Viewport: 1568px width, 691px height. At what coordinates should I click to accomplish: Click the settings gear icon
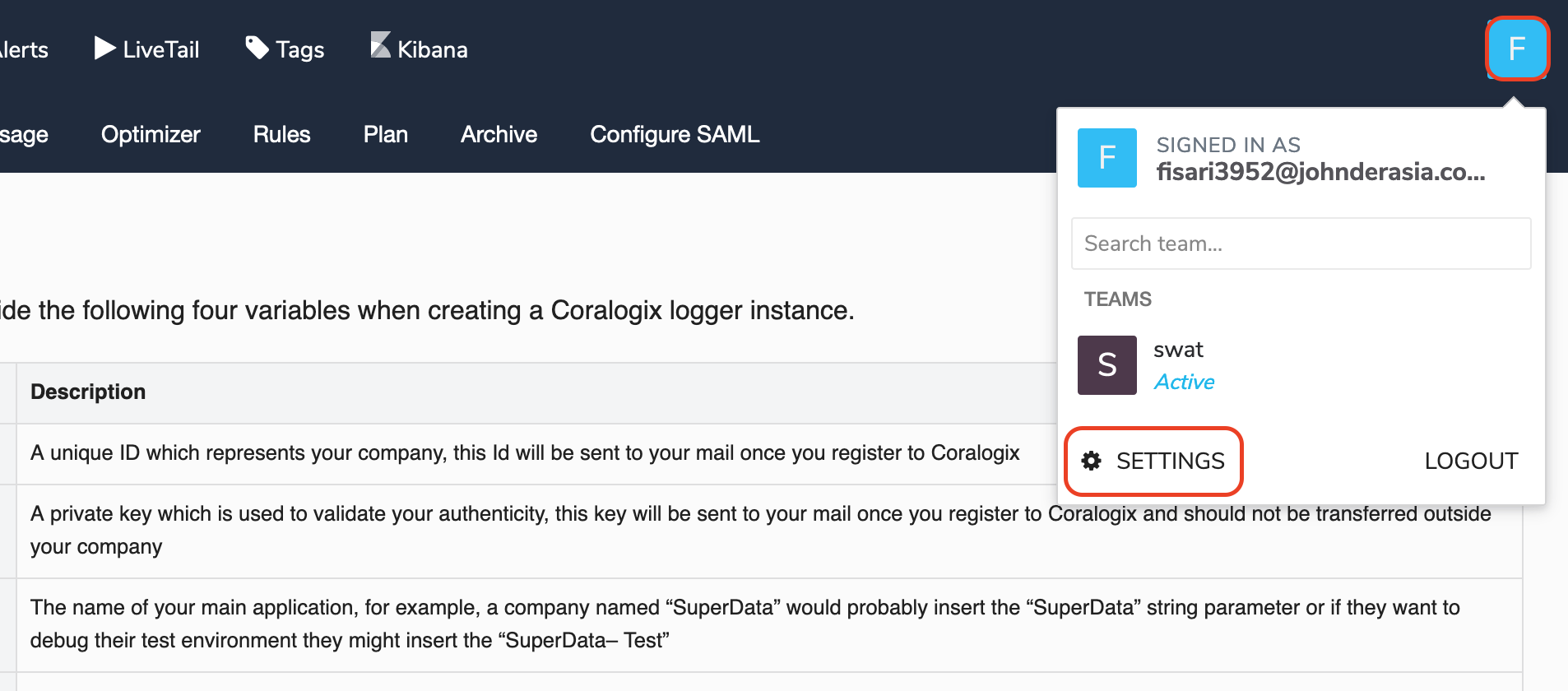tap(1092, 461)
